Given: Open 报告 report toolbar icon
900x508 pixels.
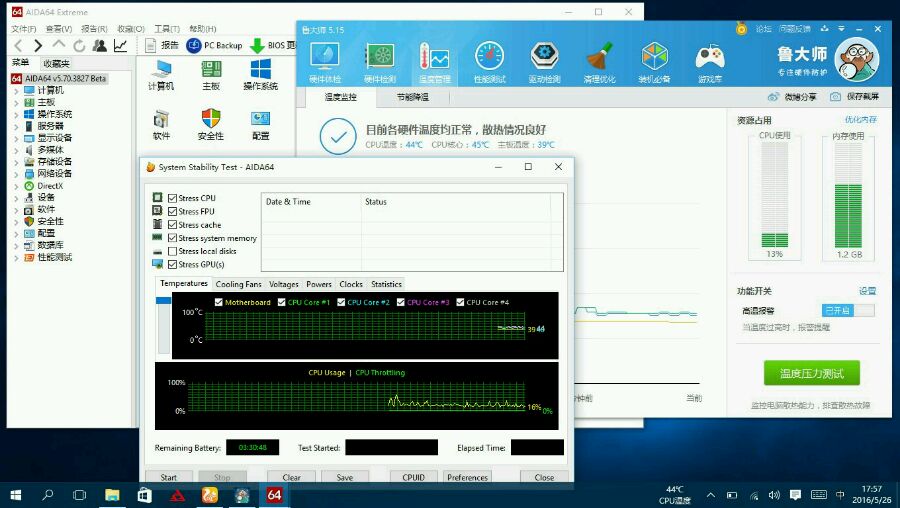Looking at the screenshot, I should (x=161, y=45).
